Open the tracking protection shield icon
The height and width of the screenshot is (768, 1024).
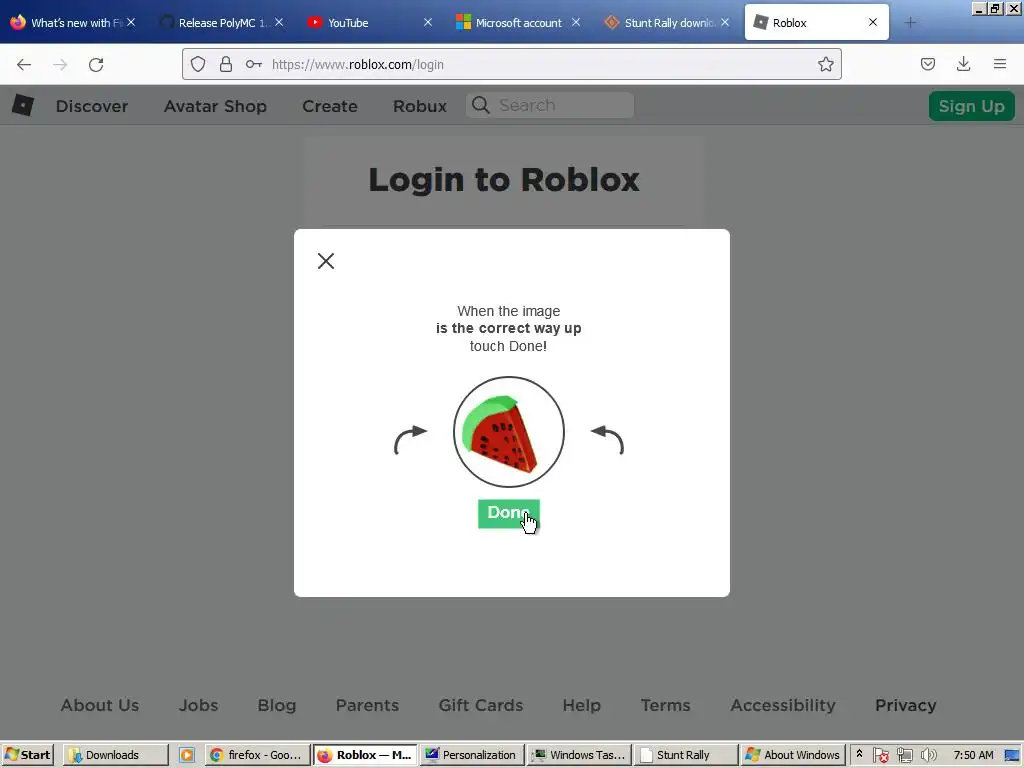198,64
